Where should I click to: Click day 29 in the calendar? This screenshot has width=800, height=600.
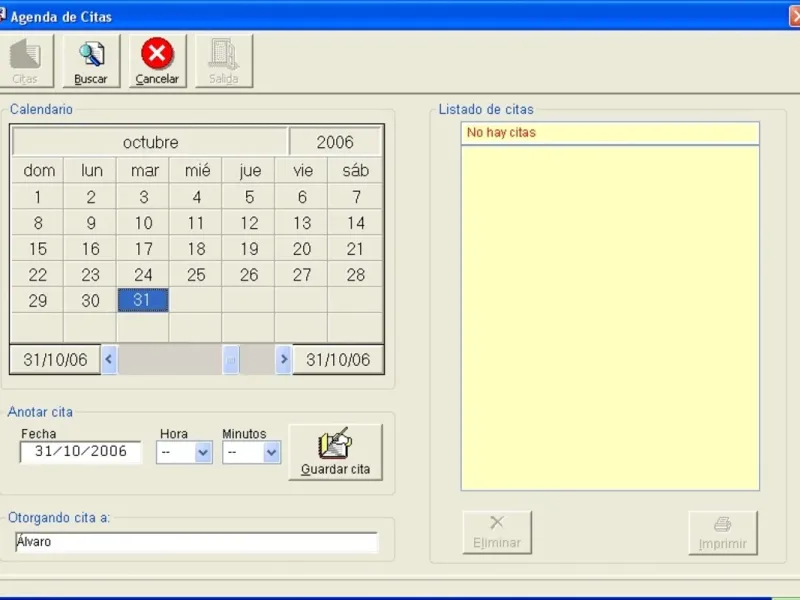pos(38,300)
